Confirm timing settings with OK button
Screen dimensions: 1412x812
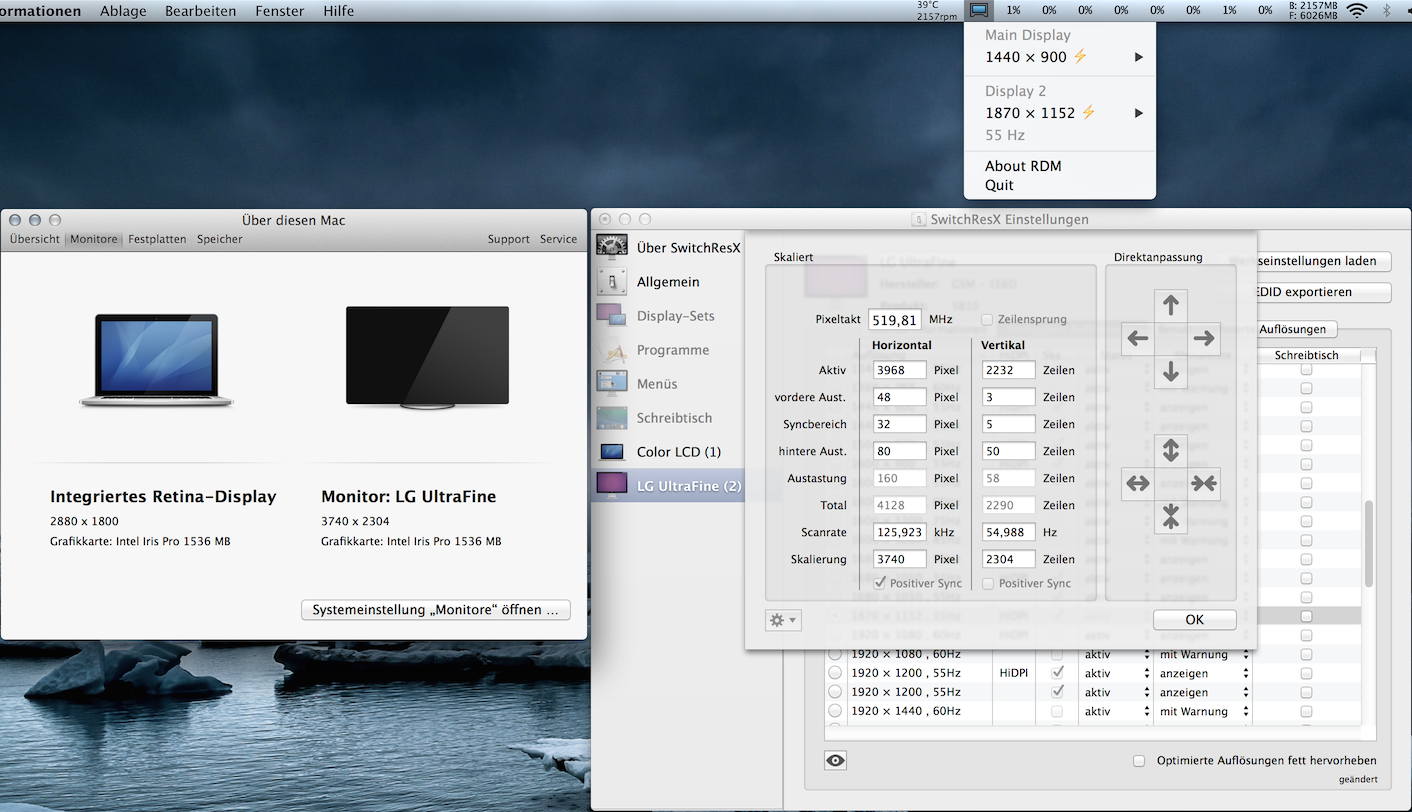click(1195, 620)
